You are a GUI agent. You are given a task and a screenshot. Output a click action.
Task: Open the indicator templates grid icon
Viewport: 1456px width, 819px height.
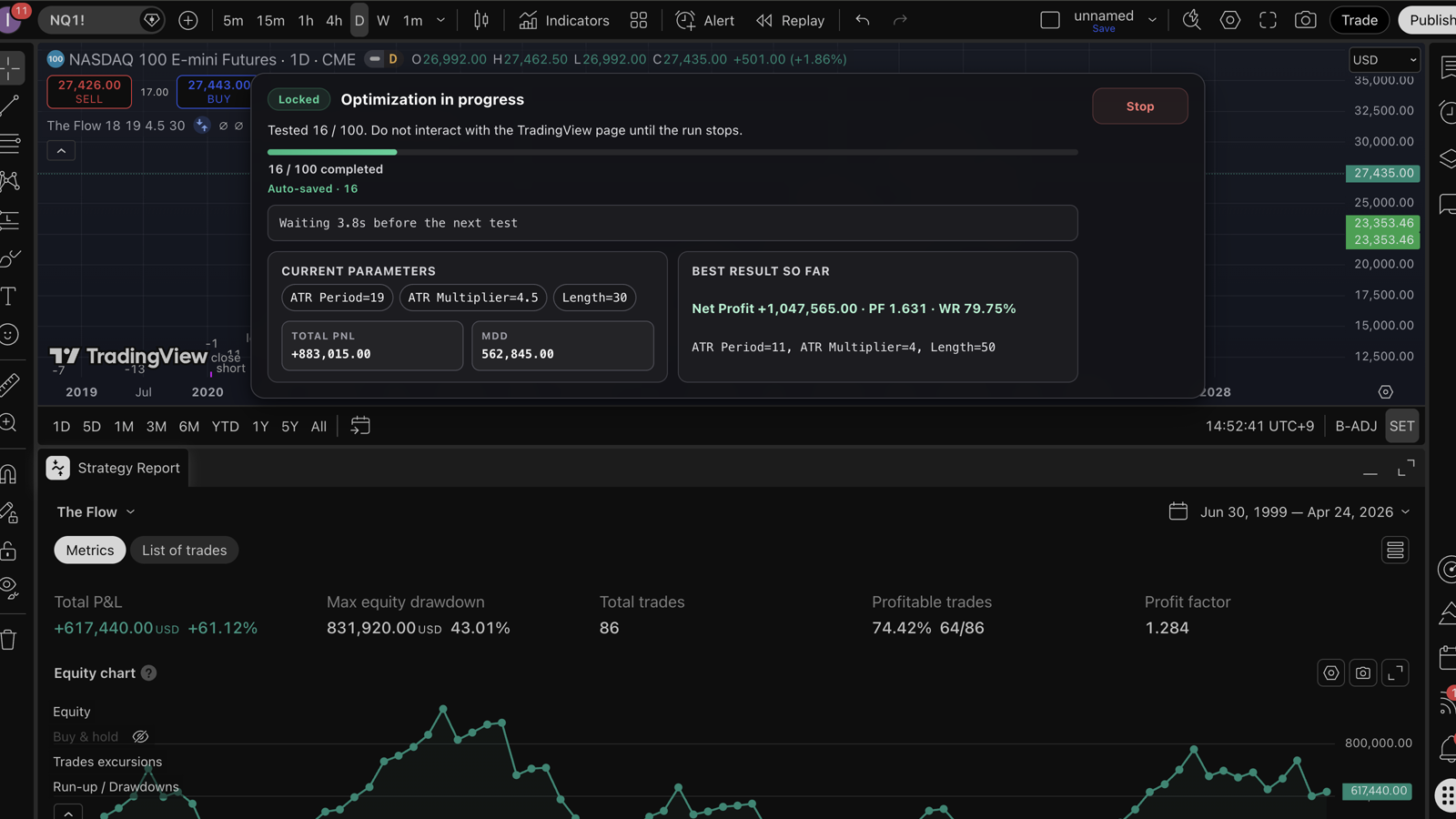pos(639,20)
